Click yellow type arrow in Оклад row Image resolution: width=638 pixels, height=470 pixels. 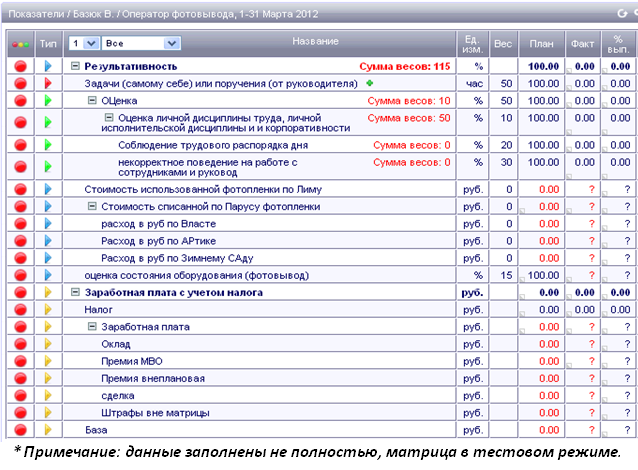[x=48, y=344]
